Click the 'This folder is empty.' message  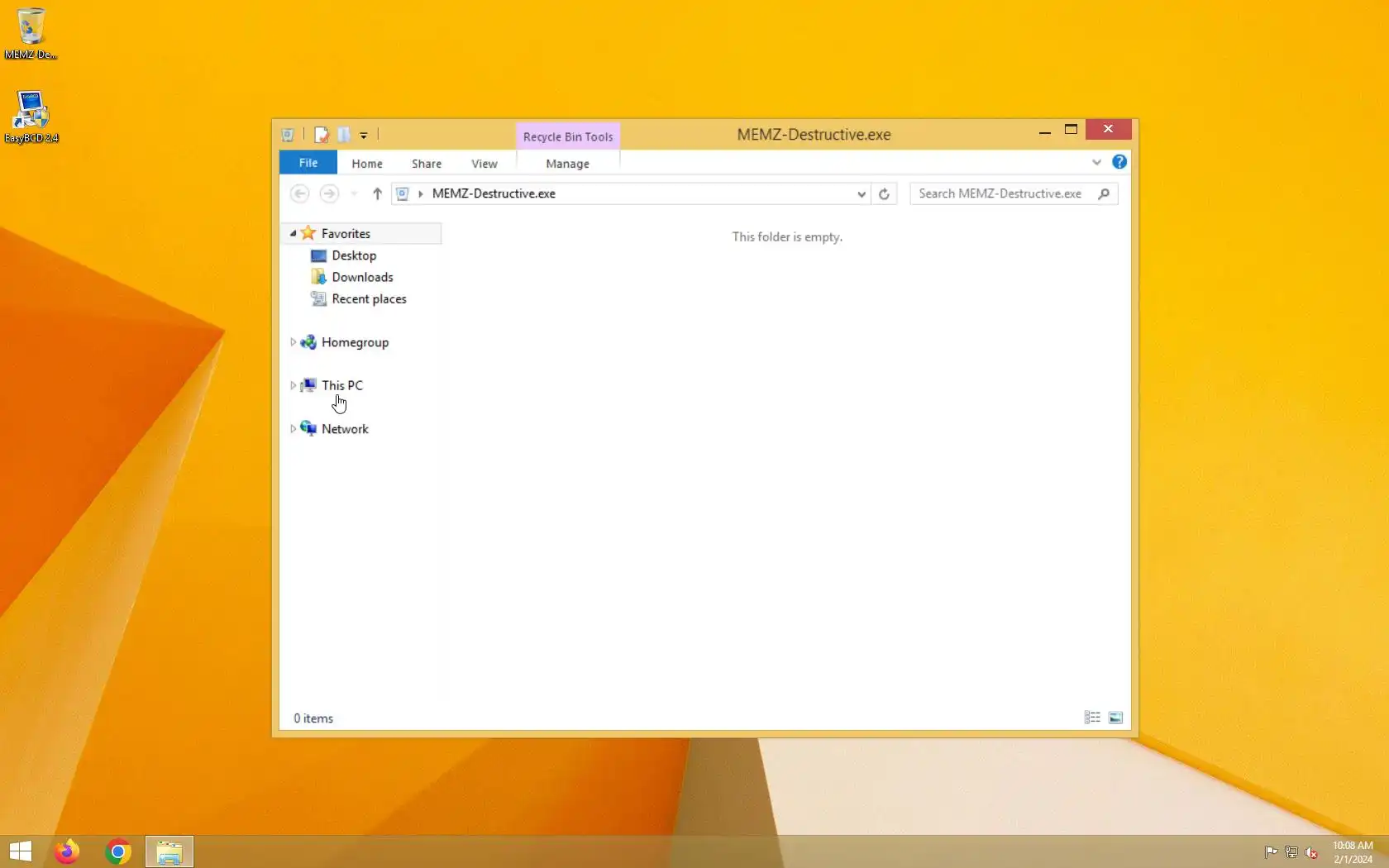[787, 236]
